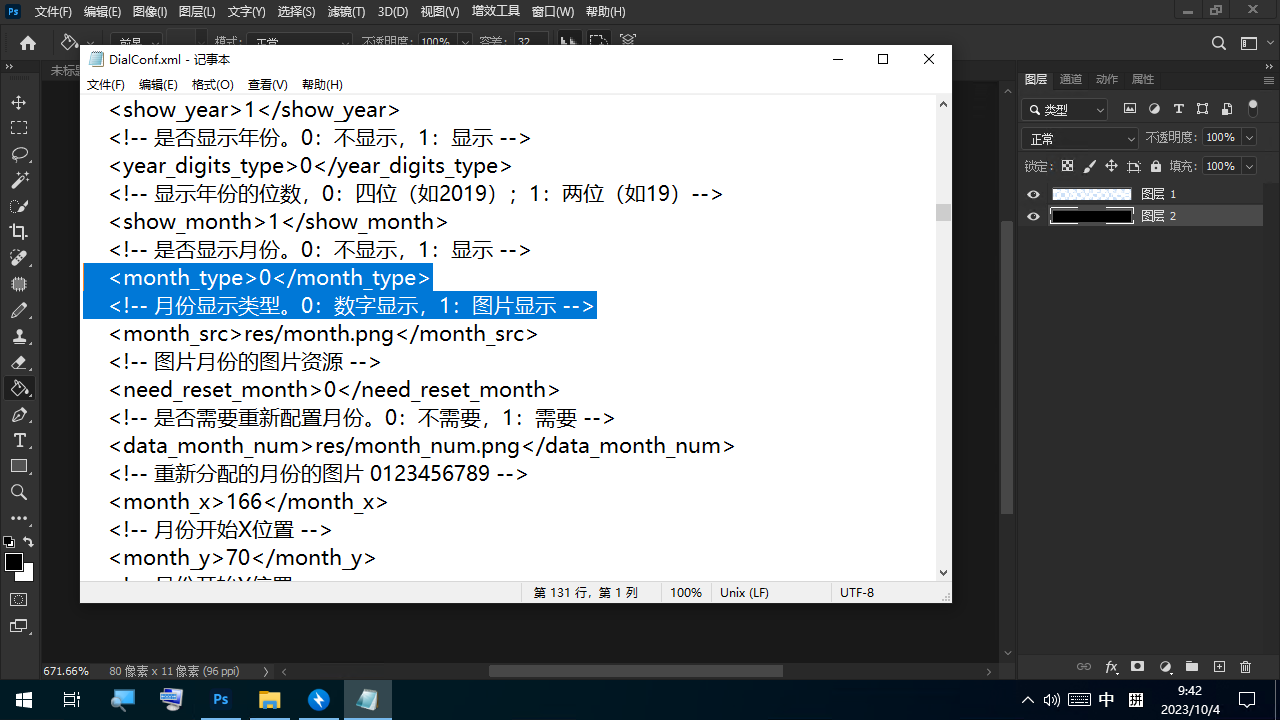Pick the Magic Wand tool
The height and width of the screenshot is (720, 1280).
19,181
